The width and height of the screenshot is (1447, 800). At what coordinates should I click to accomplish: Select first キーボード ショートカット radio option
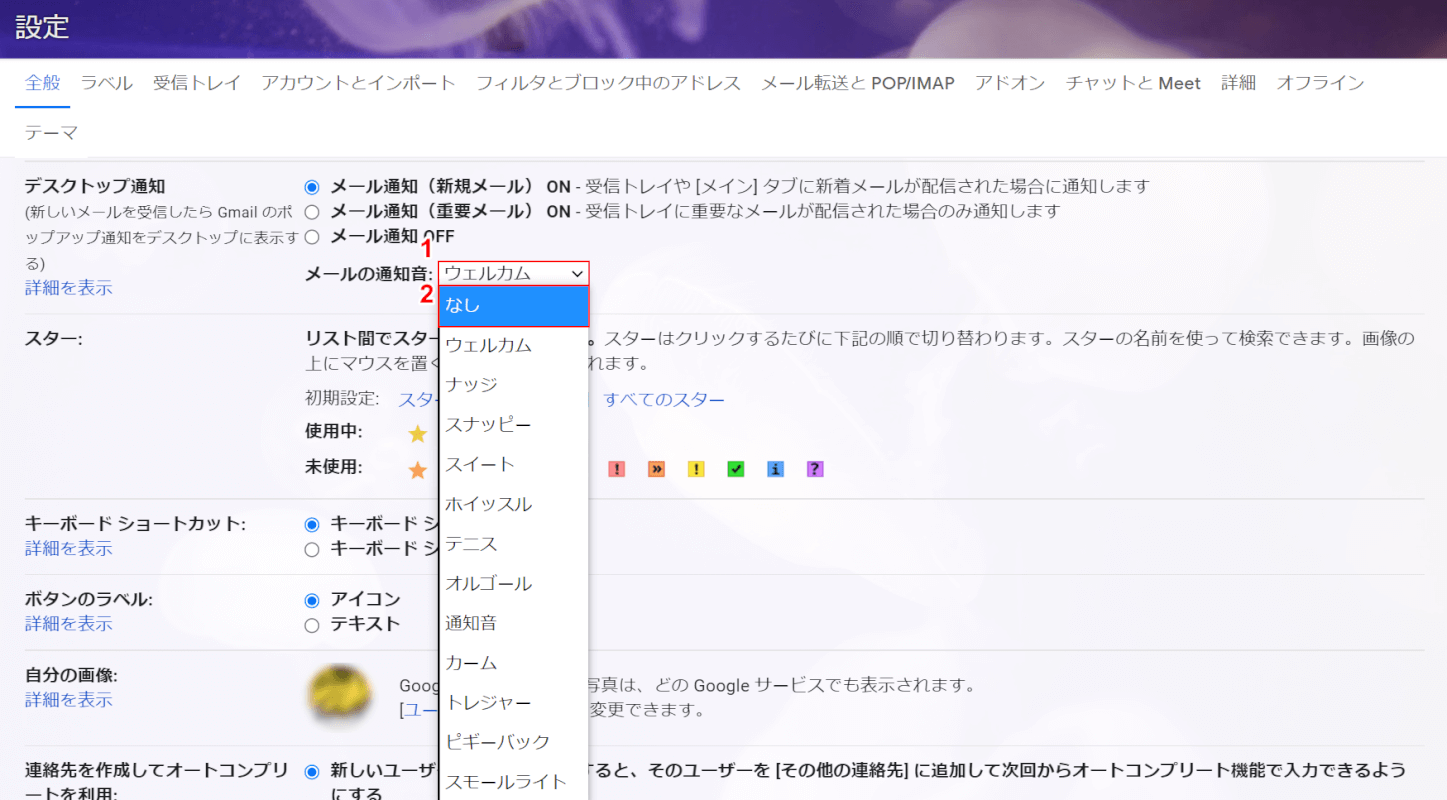coord(312,524)
